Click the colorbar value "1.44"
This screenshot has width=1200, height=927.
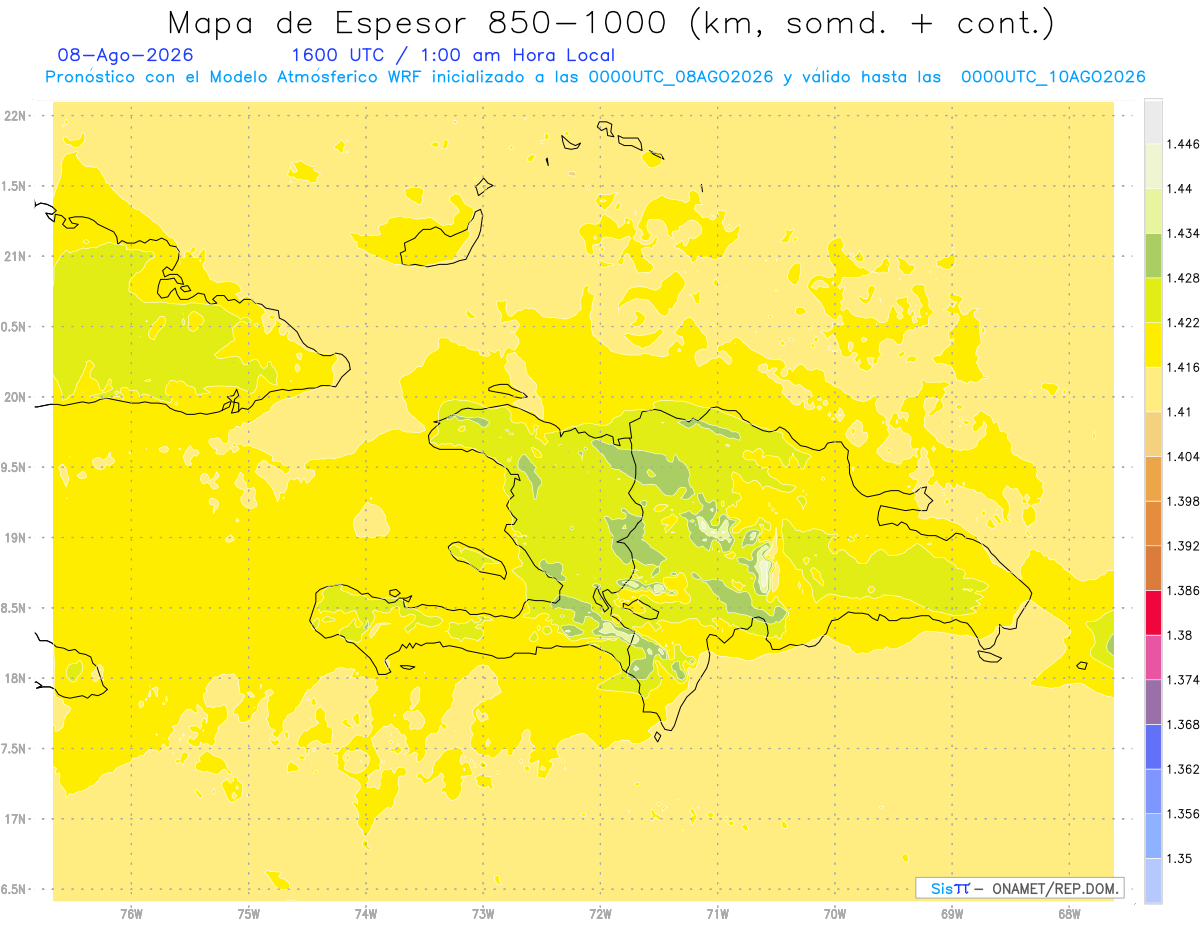tap(1179, 188)
